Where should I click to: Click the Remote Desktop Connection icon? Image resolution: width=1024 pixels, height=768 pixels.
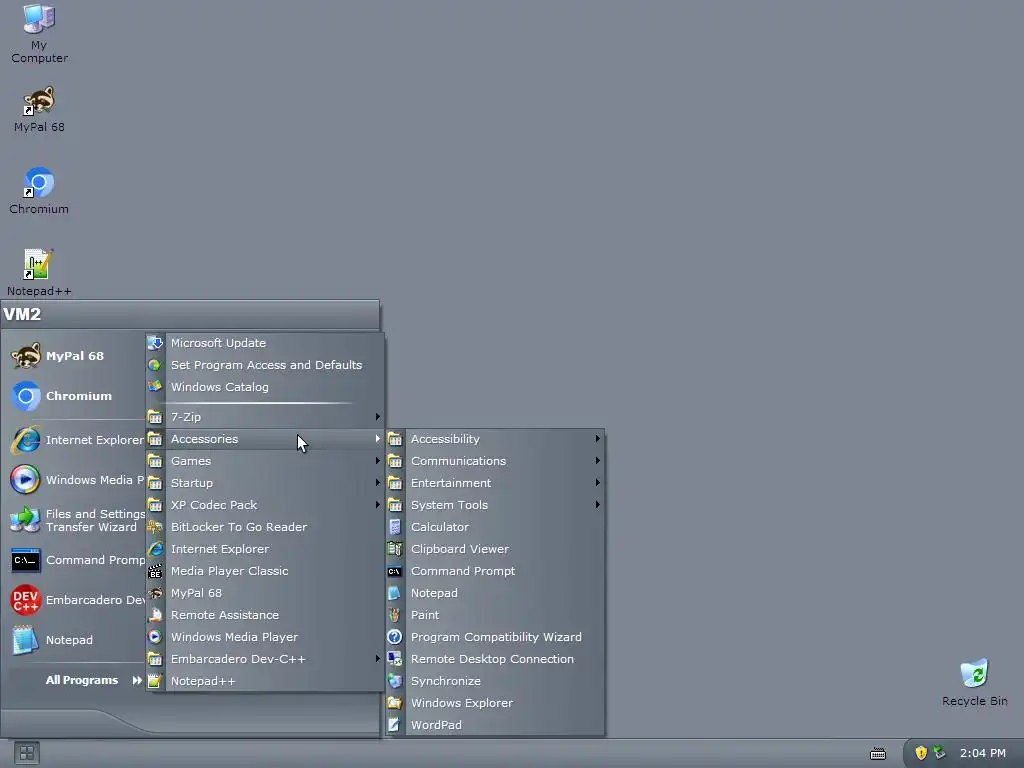click(x=394, y=659)
